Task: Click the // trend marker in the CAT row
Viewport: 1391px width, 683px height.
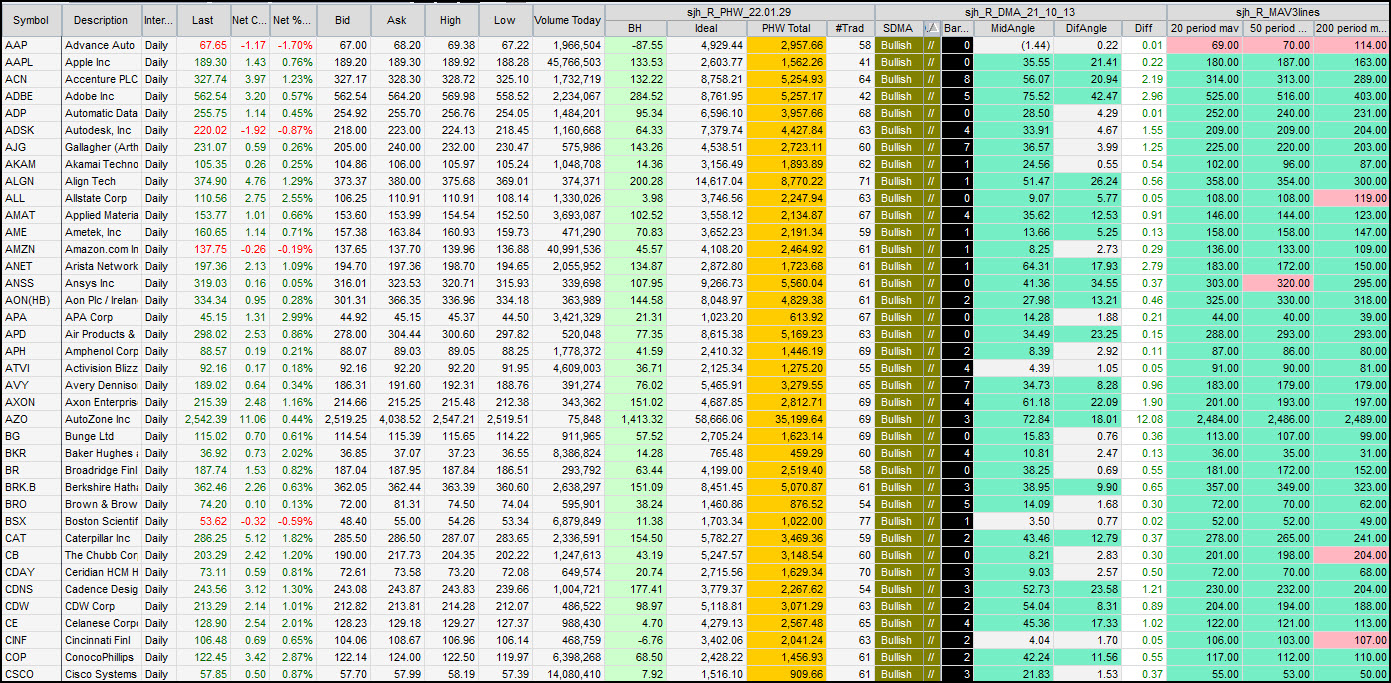Action: 931,538
